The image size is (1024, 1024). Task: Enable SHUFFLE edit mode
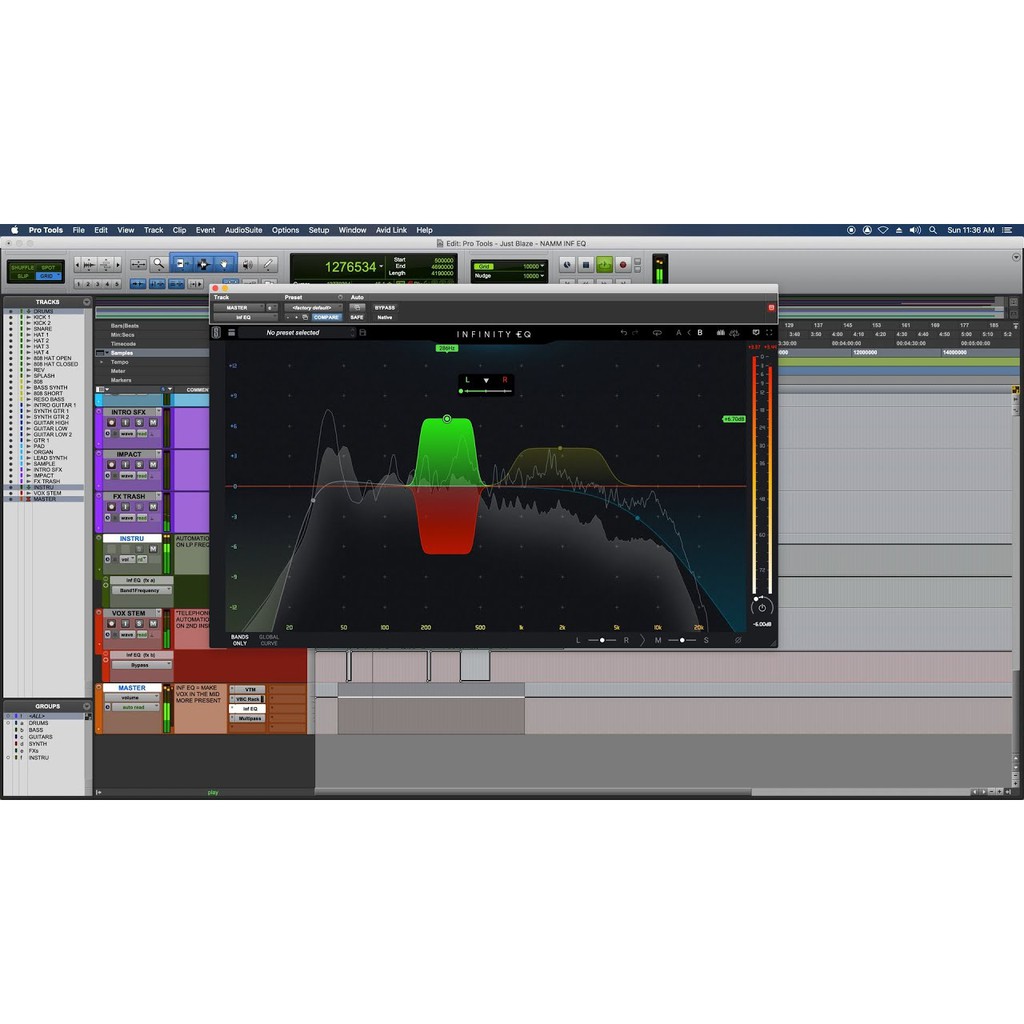point(22,268)
